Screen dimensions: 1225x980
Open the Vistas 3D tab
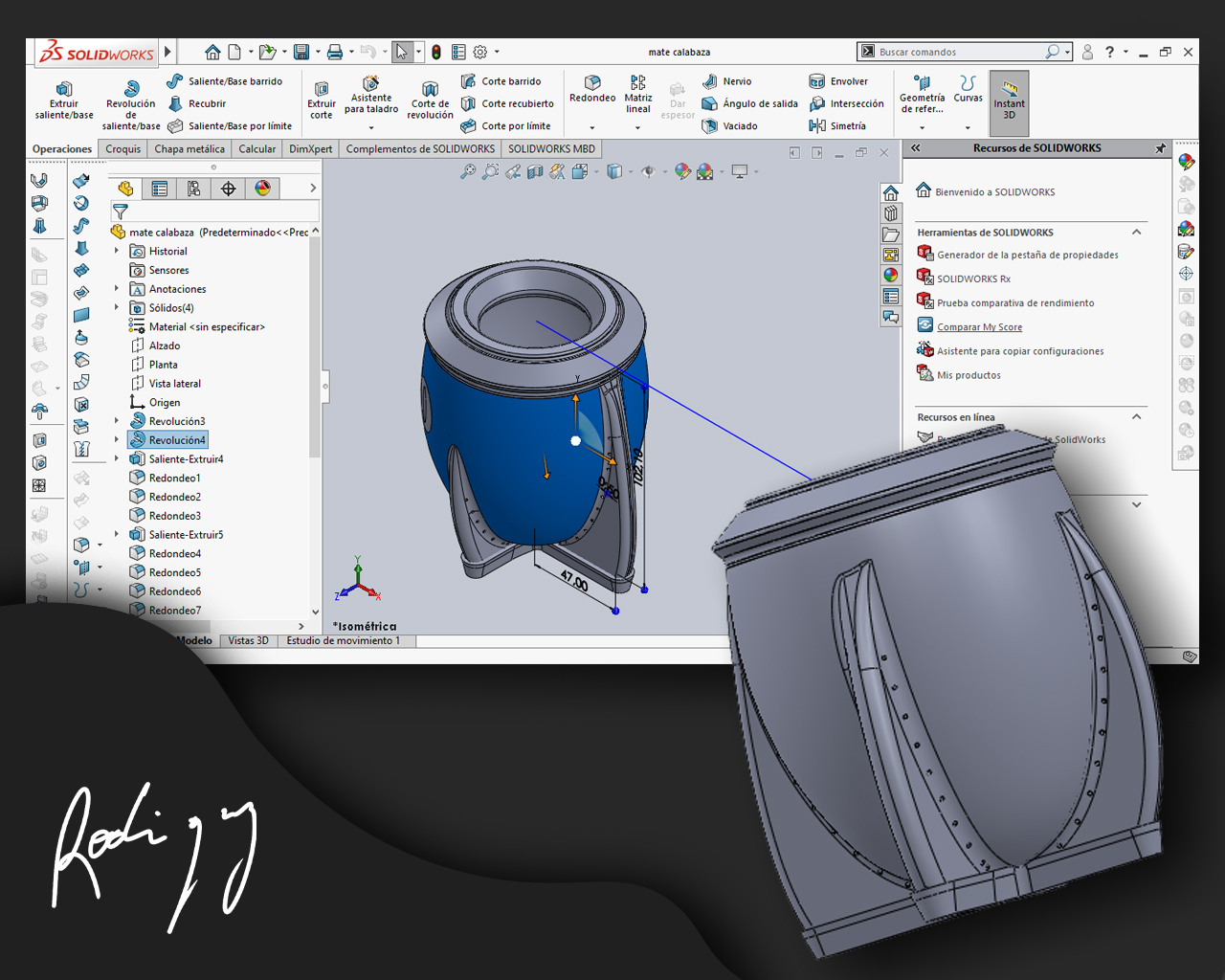(248, 641)
